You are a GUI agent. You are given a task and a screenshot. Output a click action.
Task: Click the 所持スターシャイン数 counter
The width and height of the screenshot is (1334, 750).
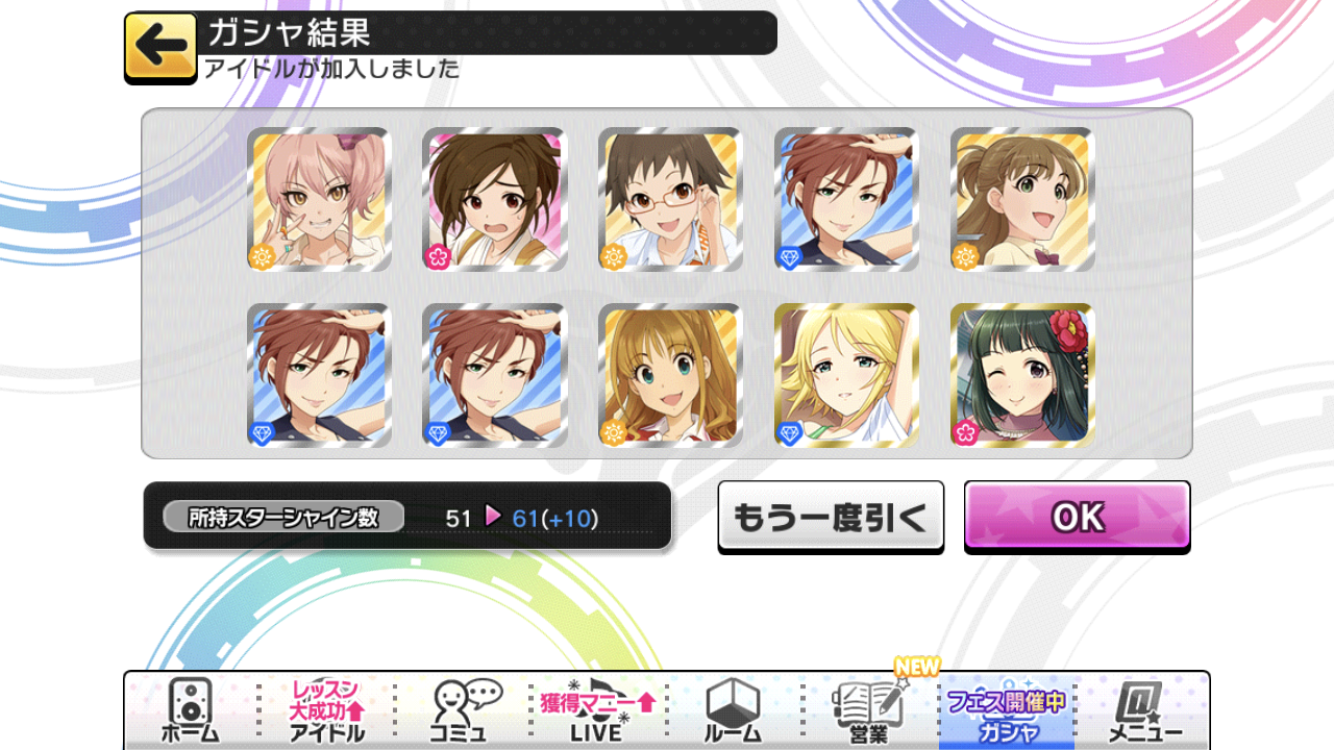(x=407, y=517)
